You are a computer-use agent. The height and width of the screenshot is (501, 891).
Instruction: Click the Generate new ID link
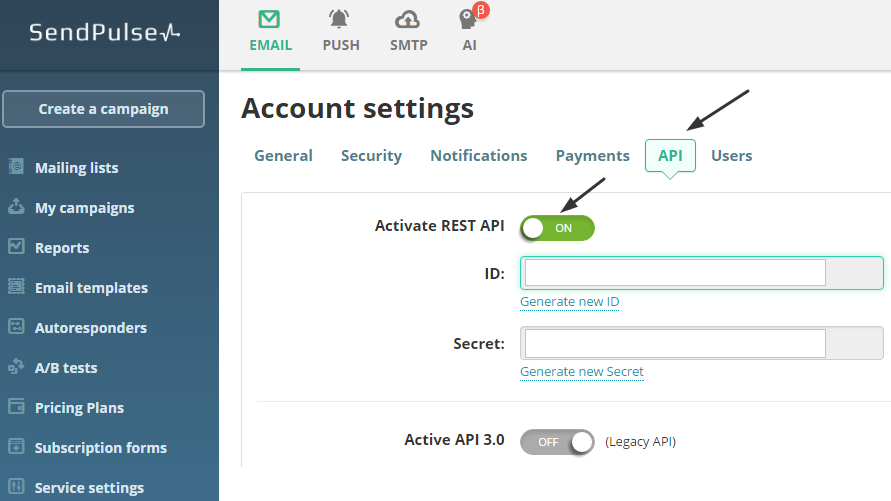coord(569,302)
